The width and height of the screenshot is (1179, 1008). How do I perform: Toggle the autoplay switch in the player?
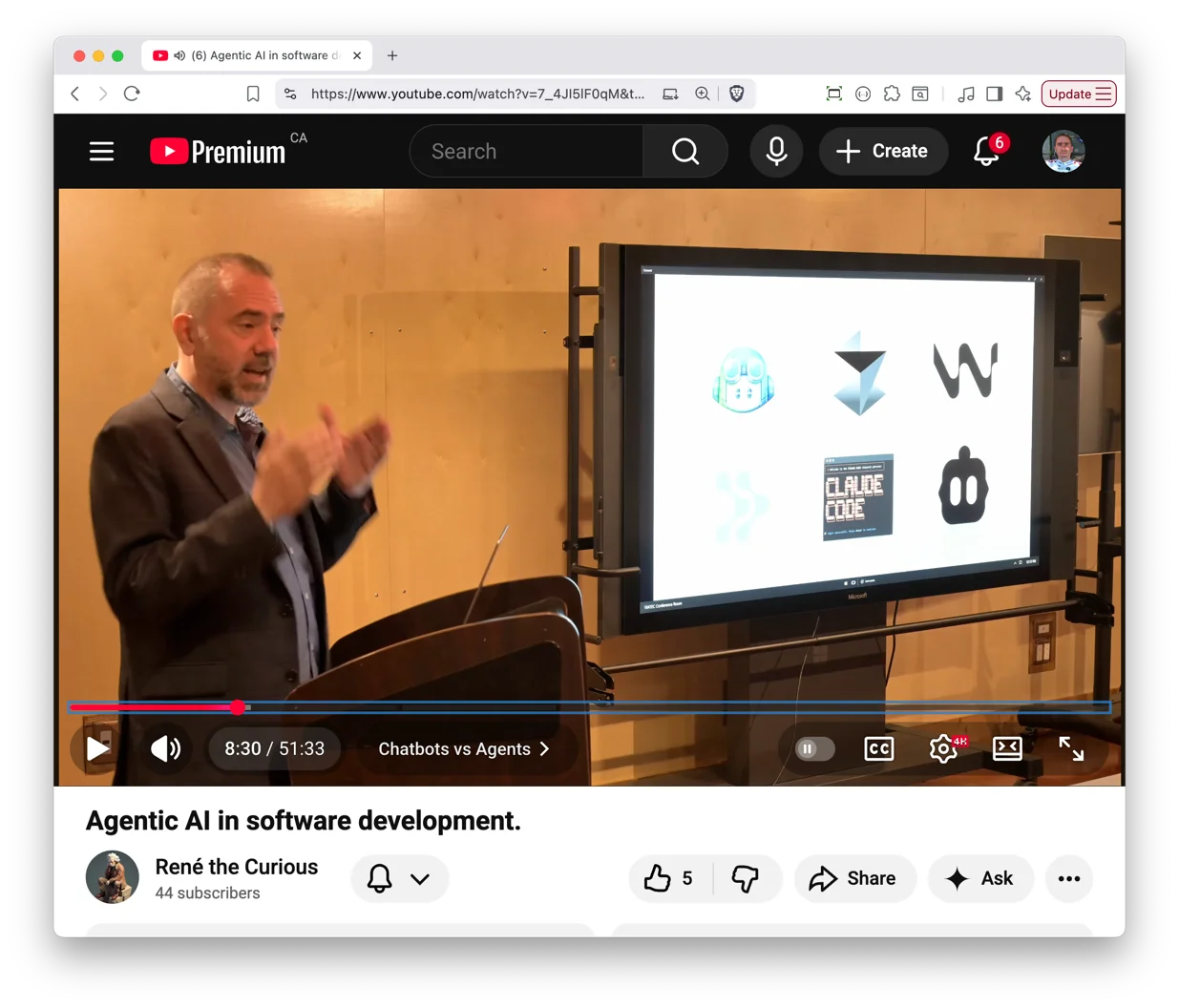812,748
